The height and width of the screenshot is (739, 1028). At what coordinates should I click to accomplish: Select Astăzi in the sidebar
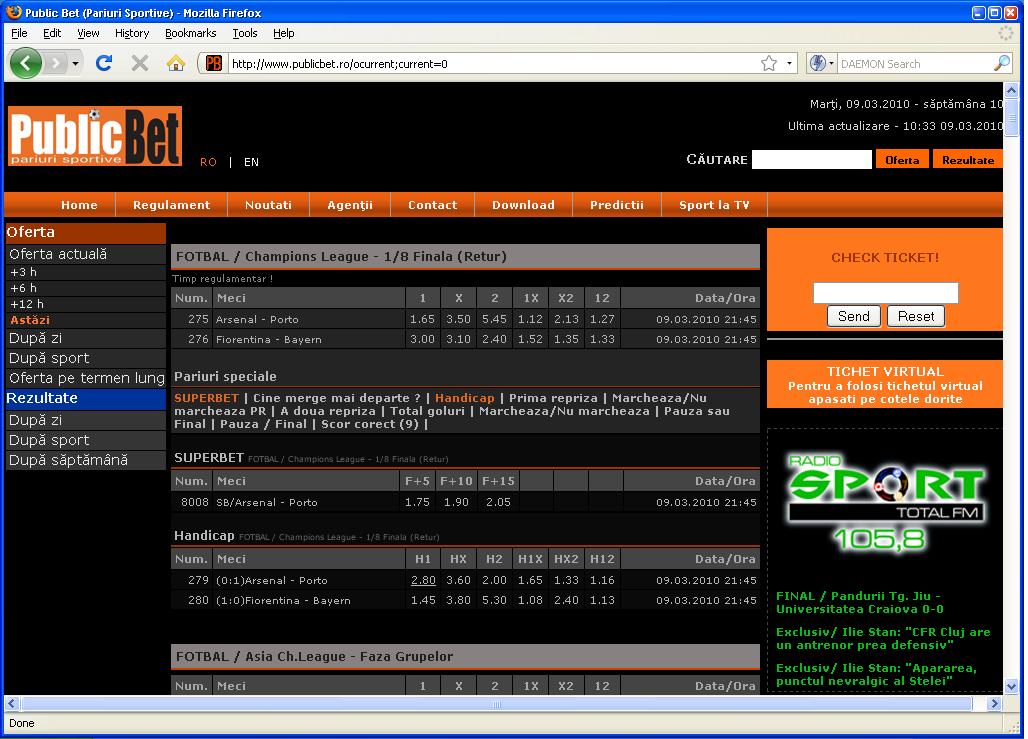tap(85, 320)
